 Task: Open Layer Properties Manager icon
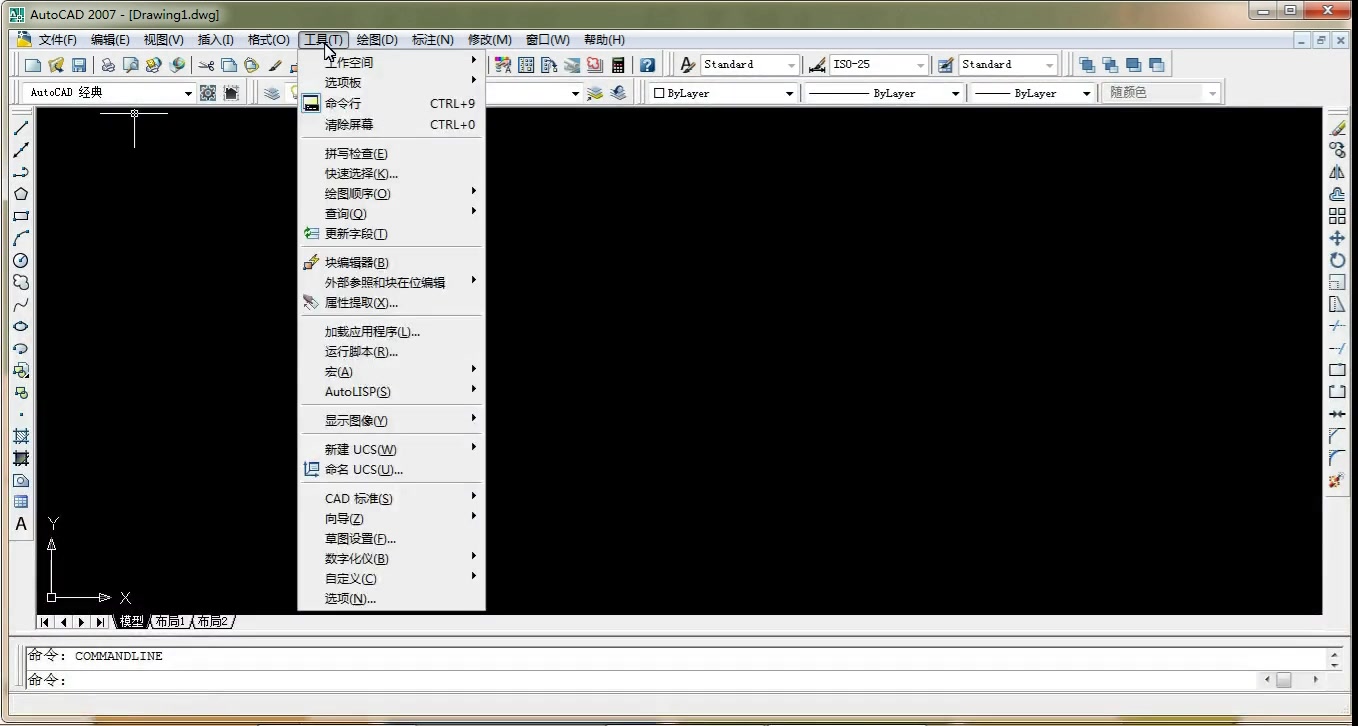(272, 93)
